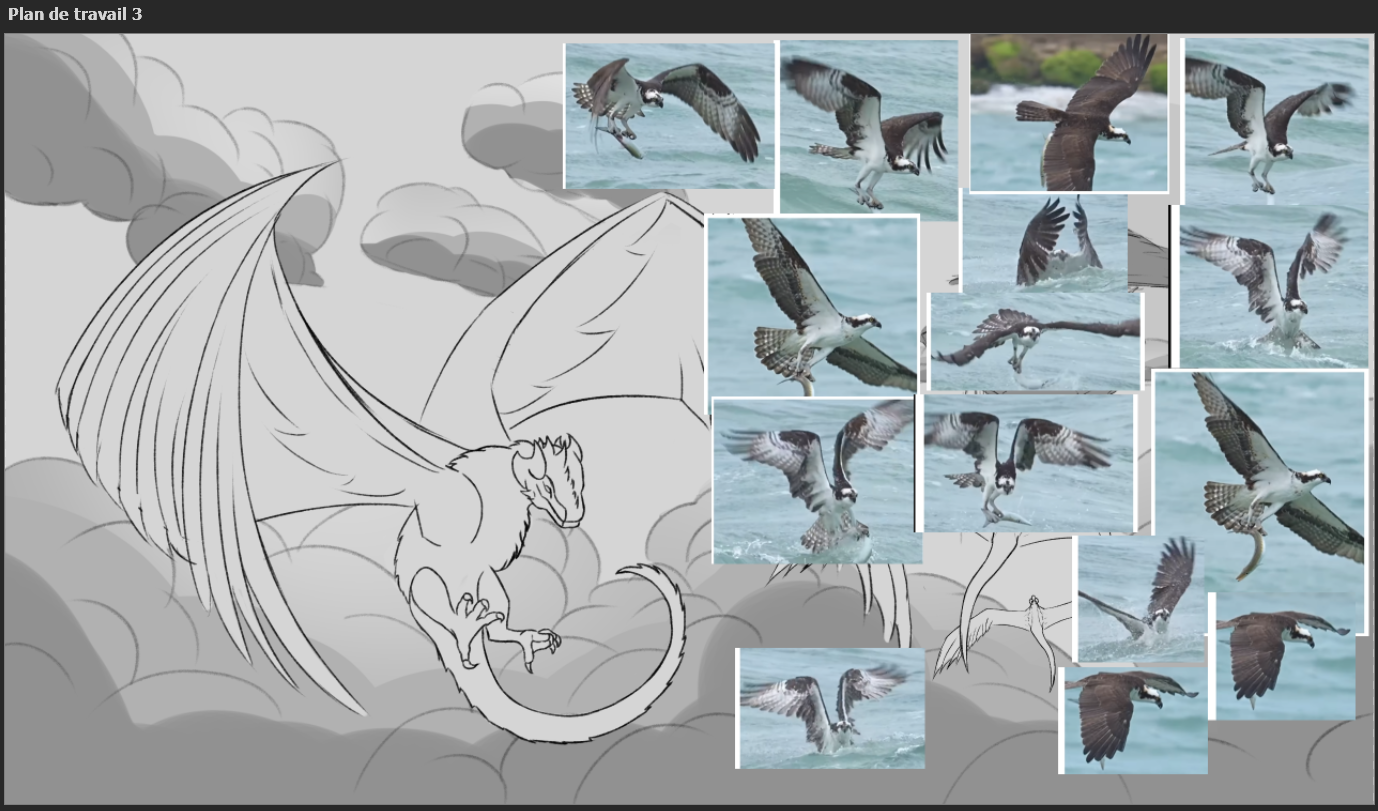
Task: Select banking osprey photo touching the dragon's right wing
Action: pyautogui.click(x=812, y=305)
